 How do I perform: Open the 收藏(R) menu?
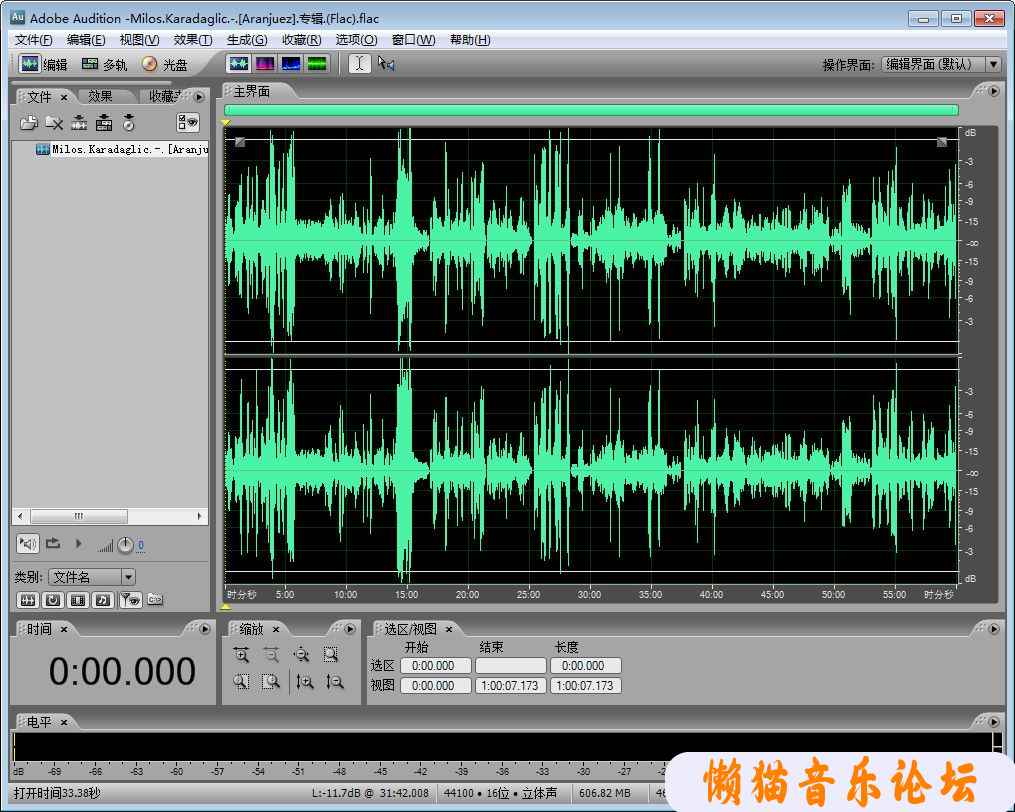301,40
